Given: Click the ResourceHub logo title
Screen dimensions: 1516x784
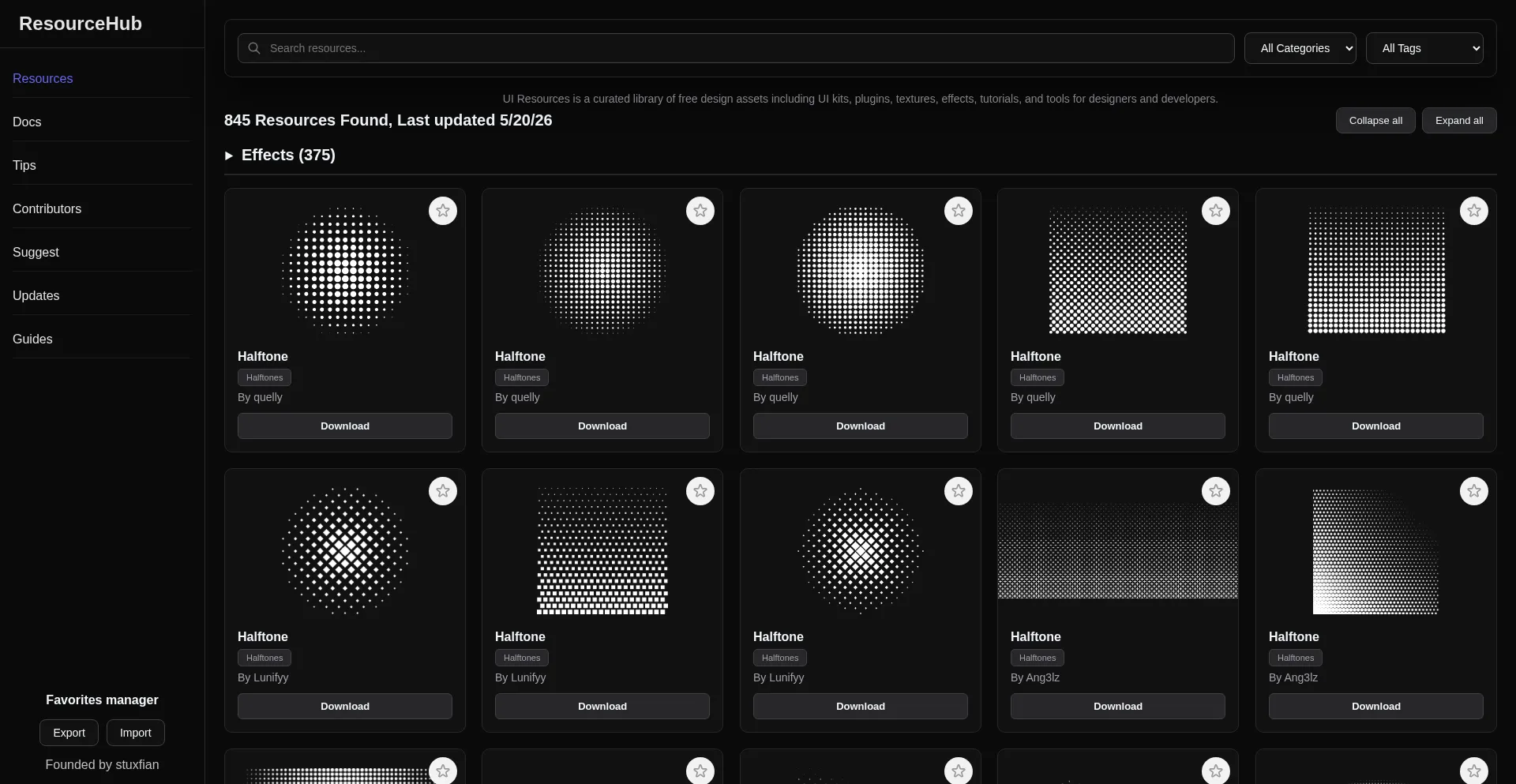Looking at the screenshot, I should click(81, 24).
